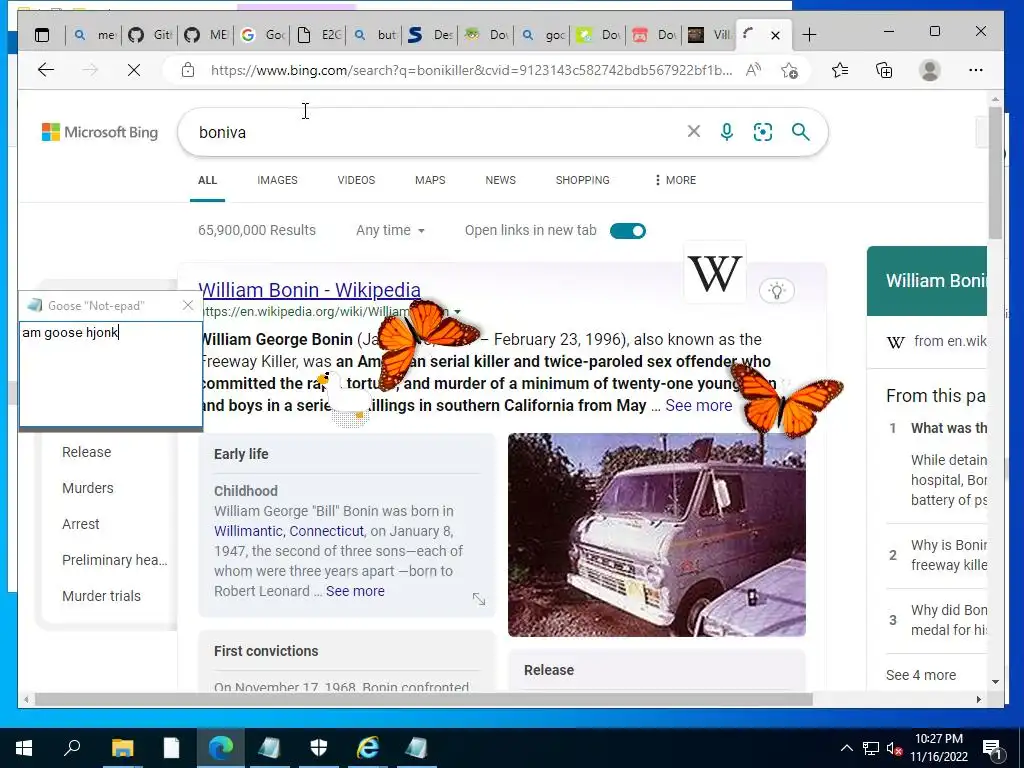Open the lightbulb insights icon

pos(776,291)
